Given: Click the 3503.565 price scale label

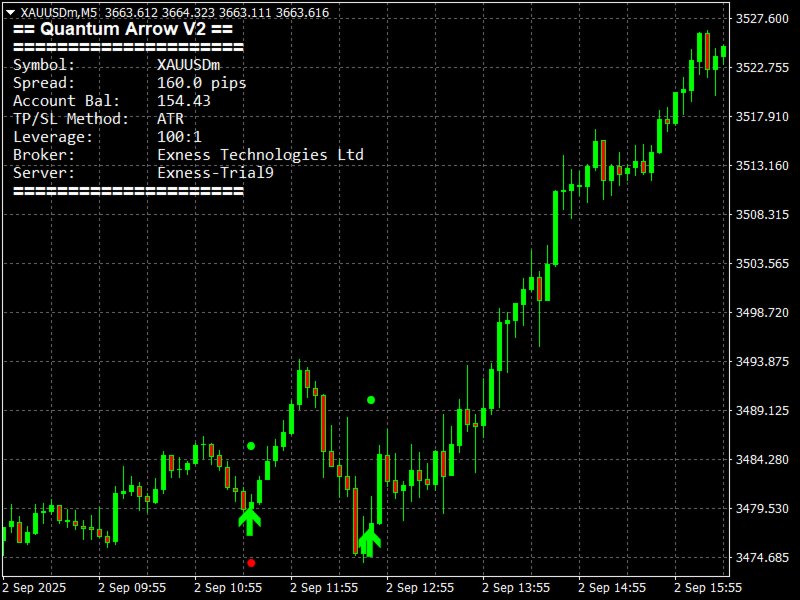Looking at the screenshot, I should point(762,264).
